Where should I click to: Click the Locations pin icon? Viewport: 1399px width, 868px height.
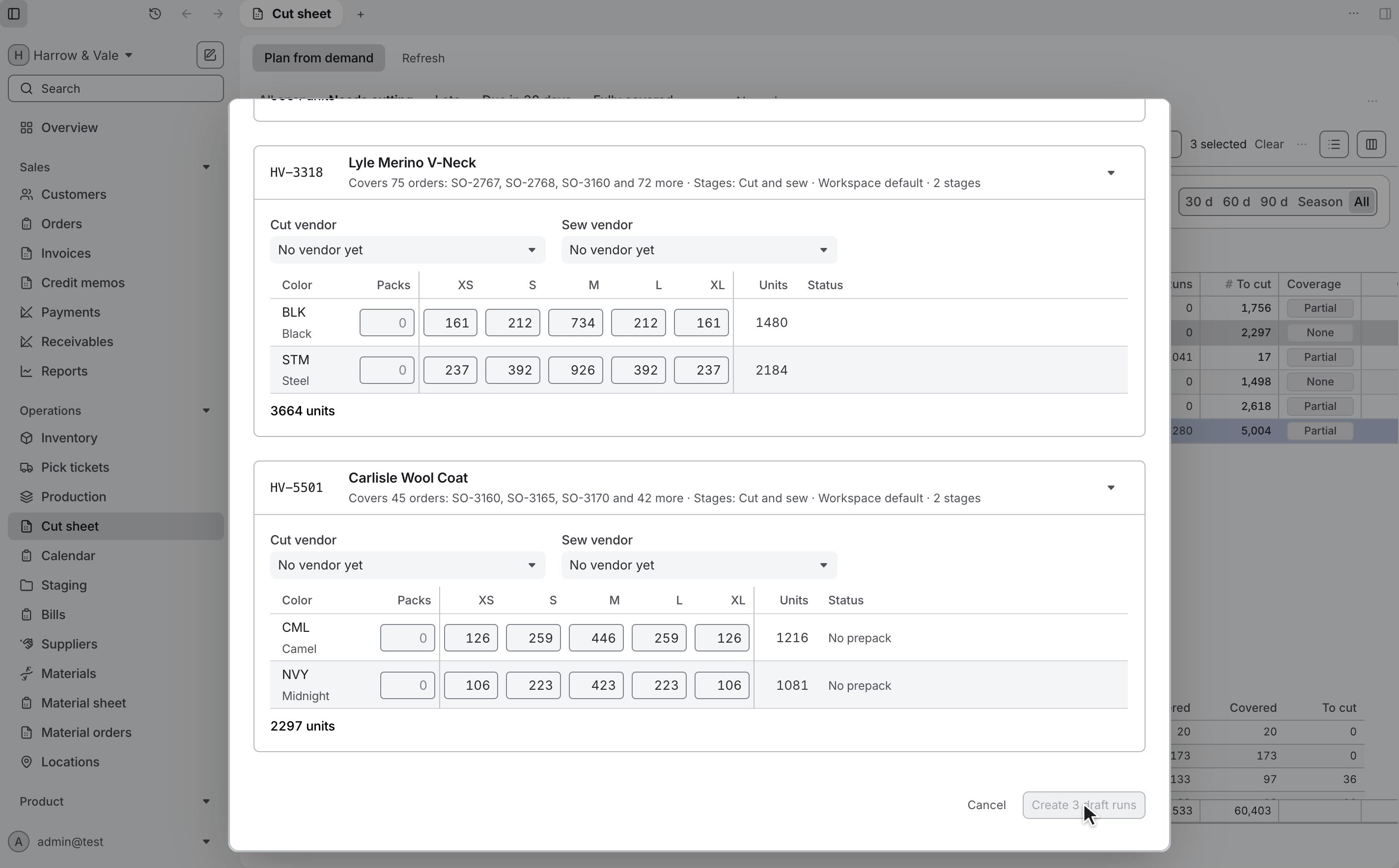point(27,762)
